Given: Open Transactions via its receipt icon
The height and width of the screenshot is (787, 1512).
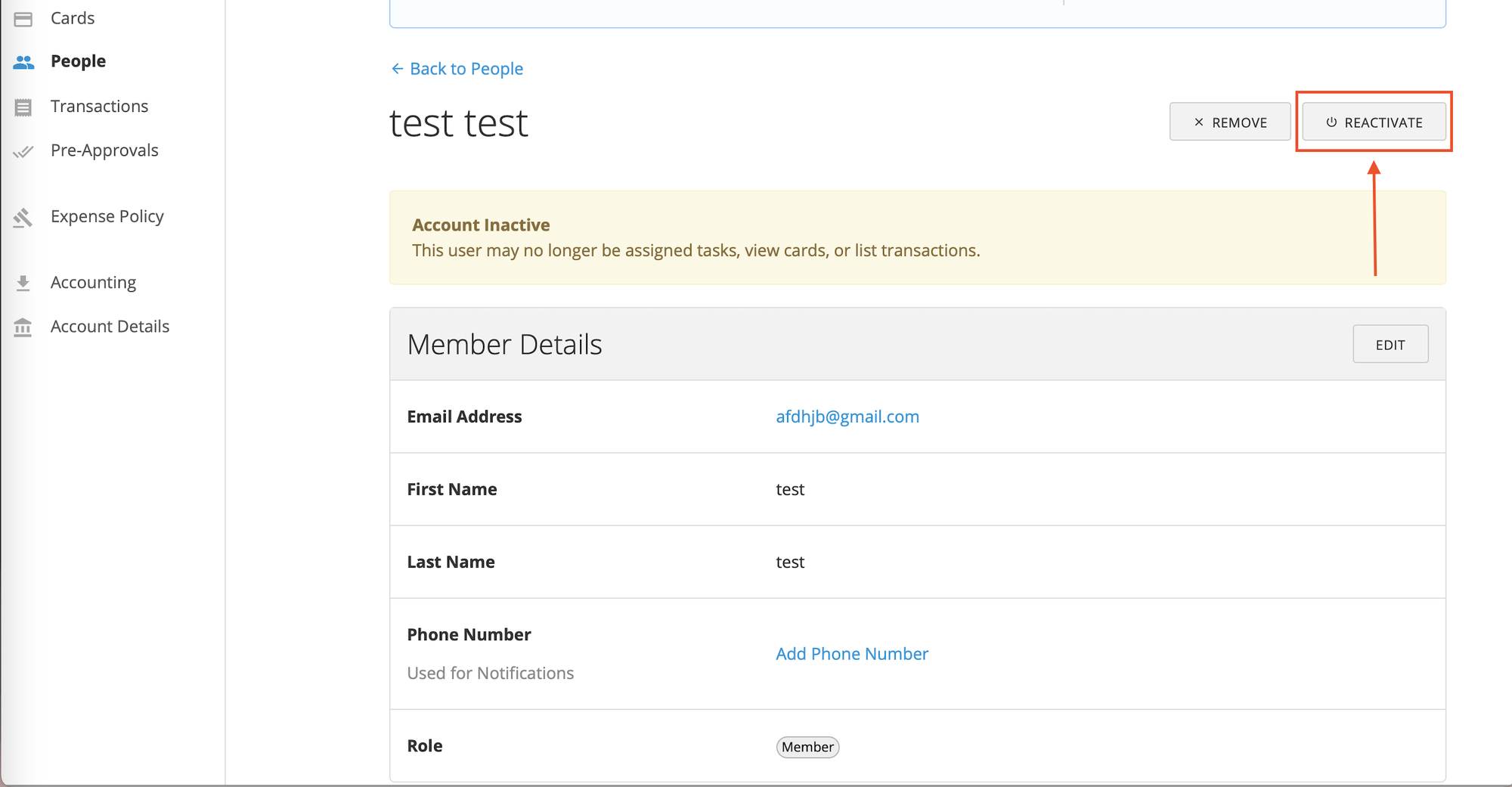Looking at the screenshot, I should [x=23, y=106].
